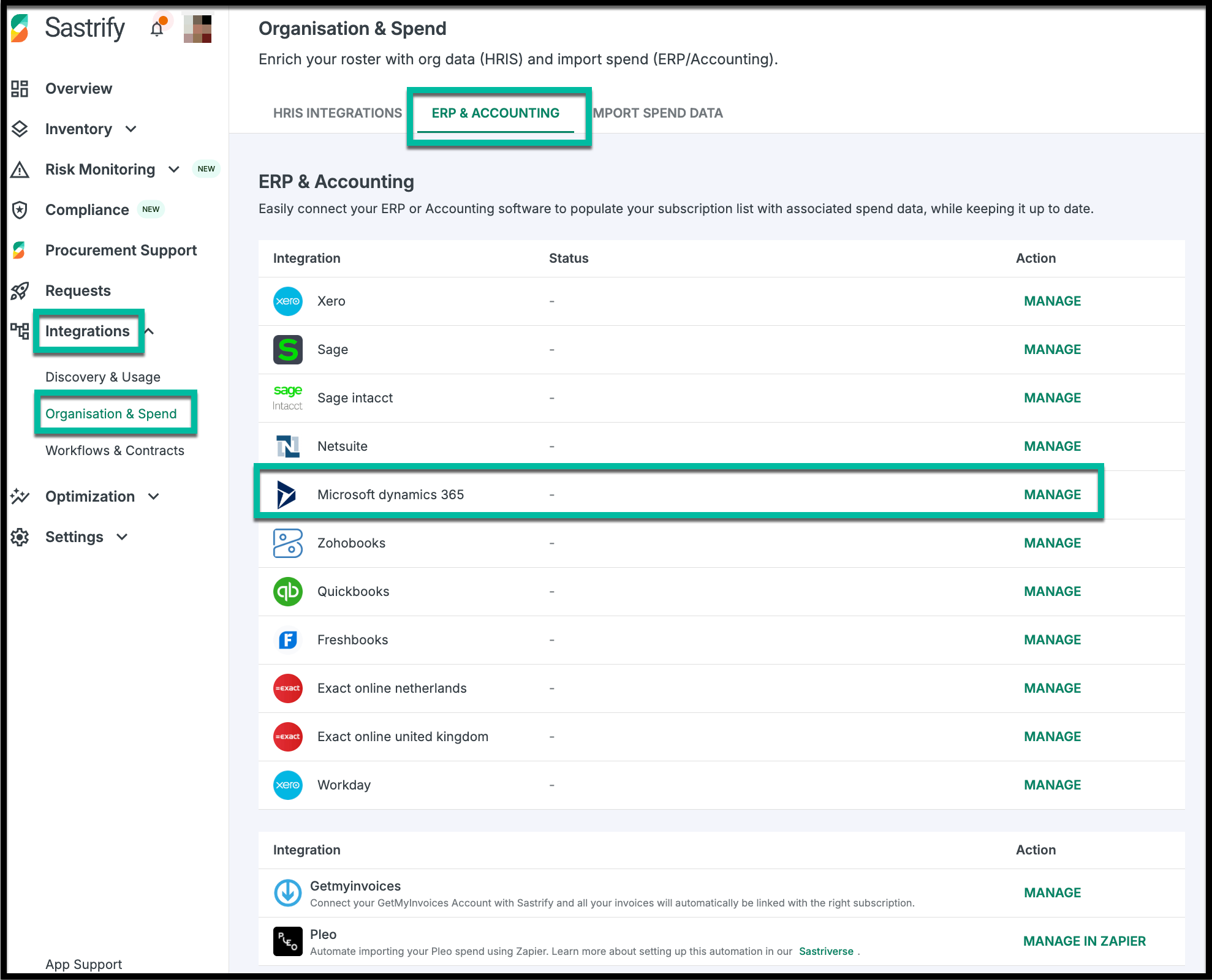Viewport: 1212px width, 980px height.
Task: Manage Exact online netherlands integration
Action: (x=1052, y=688)
